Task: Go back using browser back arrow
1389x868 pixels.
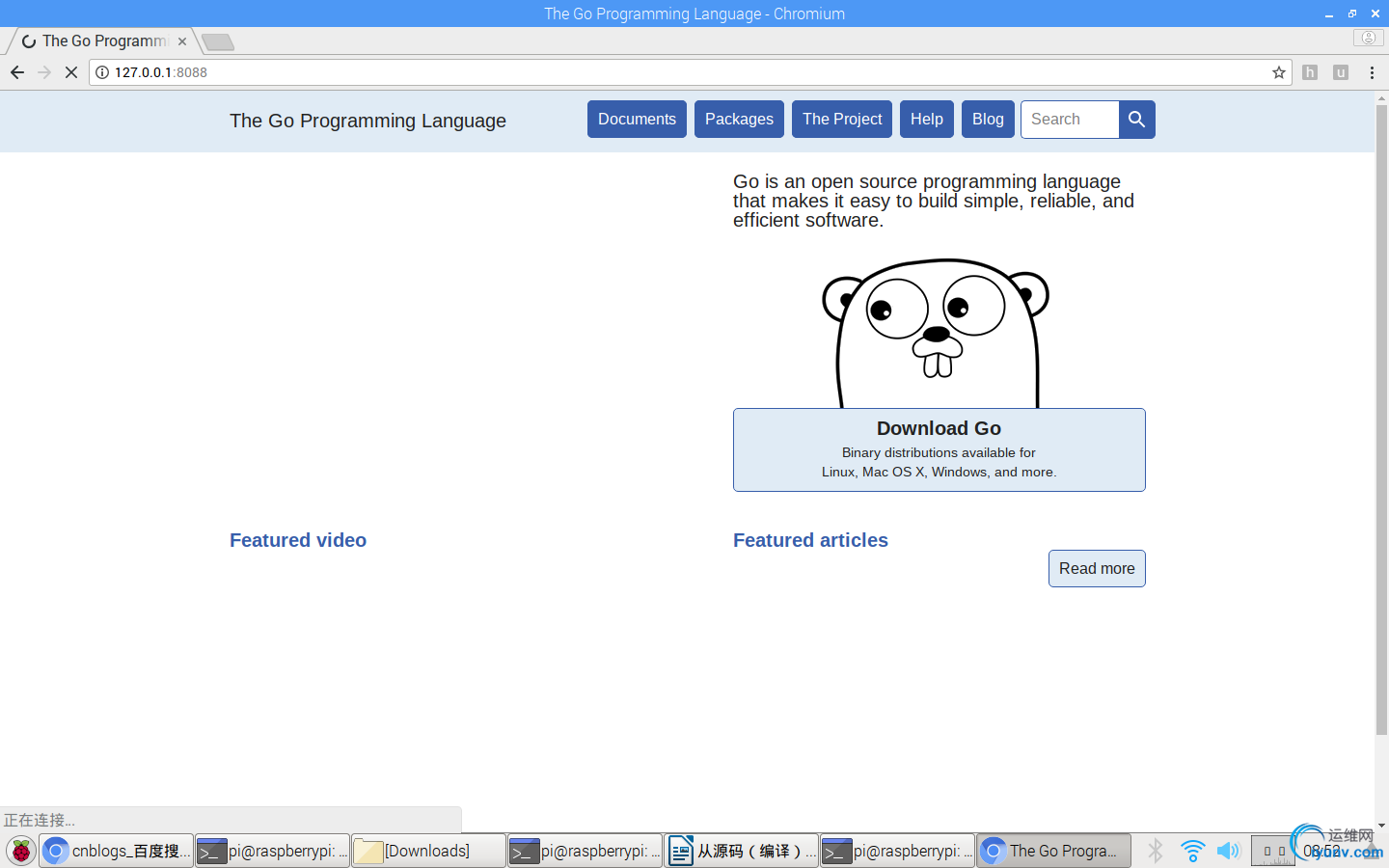Action: tap(17, 72)
